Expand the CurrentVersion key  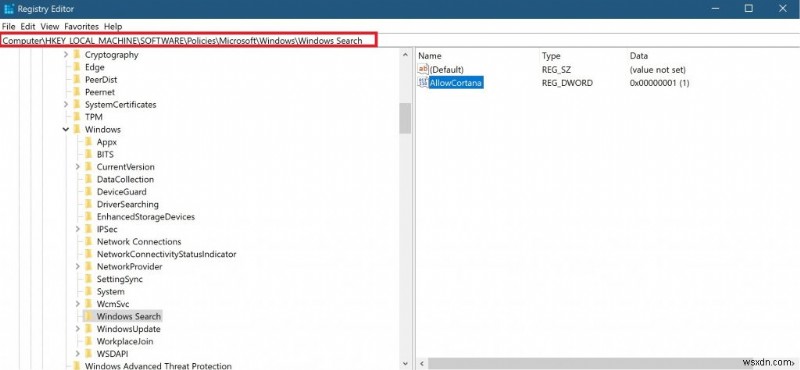point(78,167)
